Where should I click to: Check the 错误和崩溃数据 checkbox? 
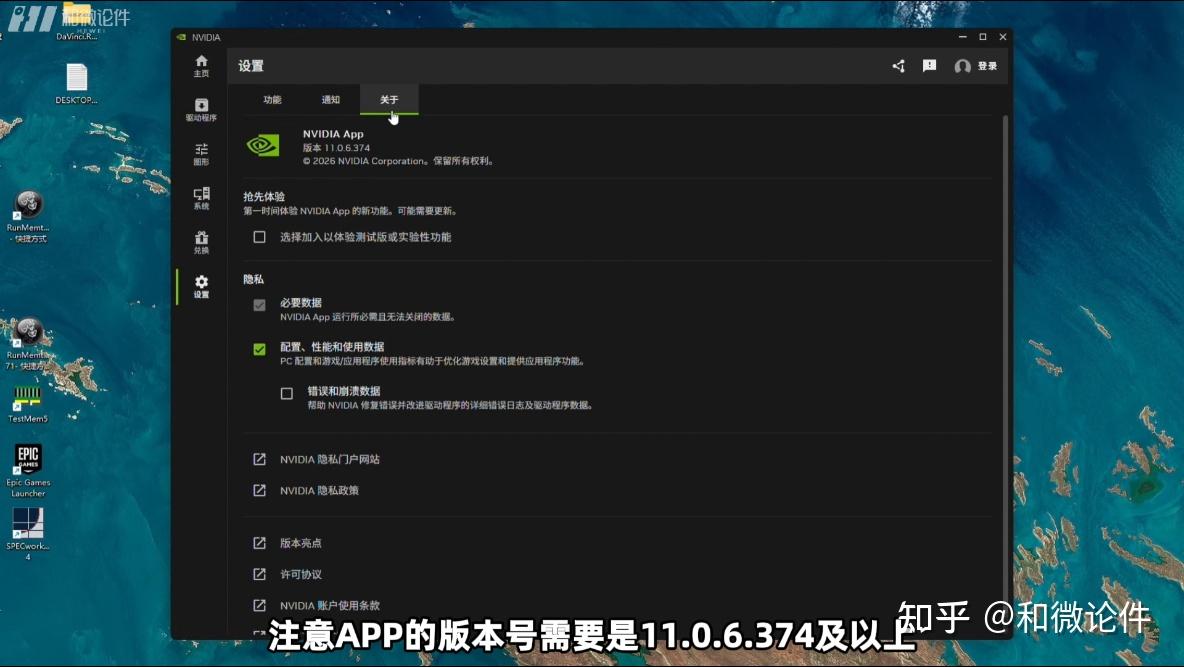click(286, 394)
